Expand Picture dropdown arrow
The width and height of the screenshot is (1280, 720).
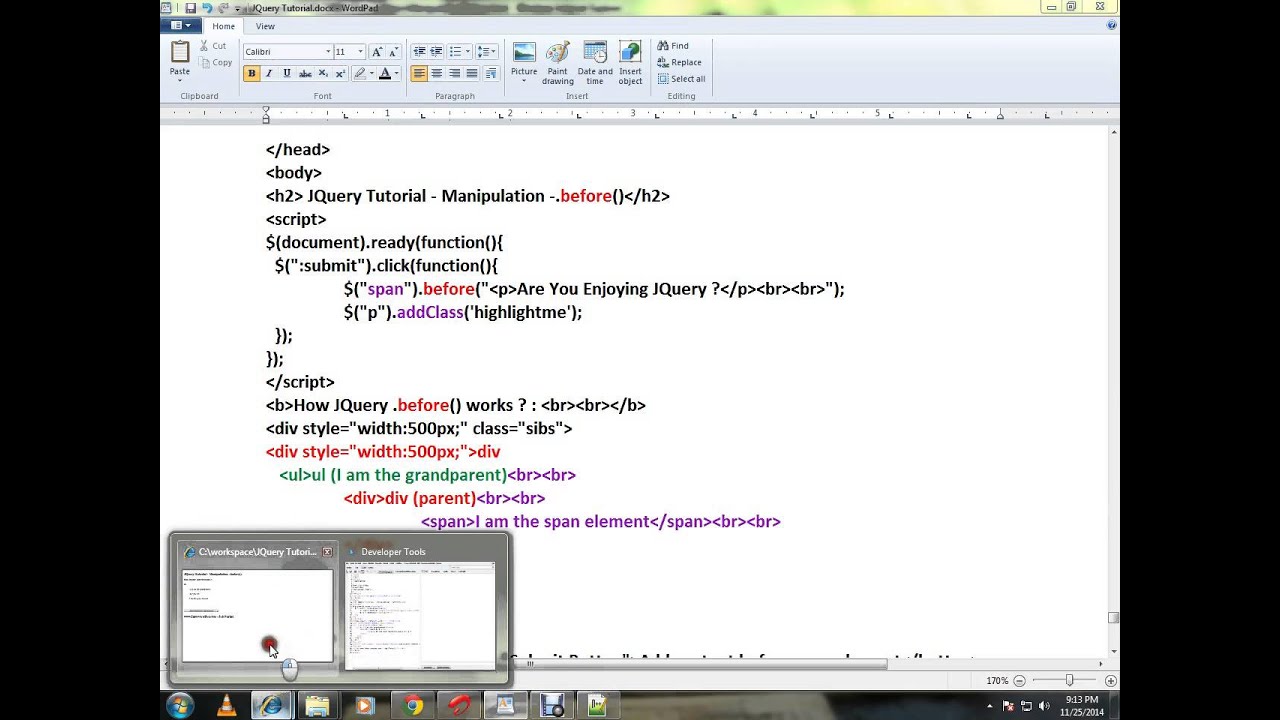(x=524, y=80)
